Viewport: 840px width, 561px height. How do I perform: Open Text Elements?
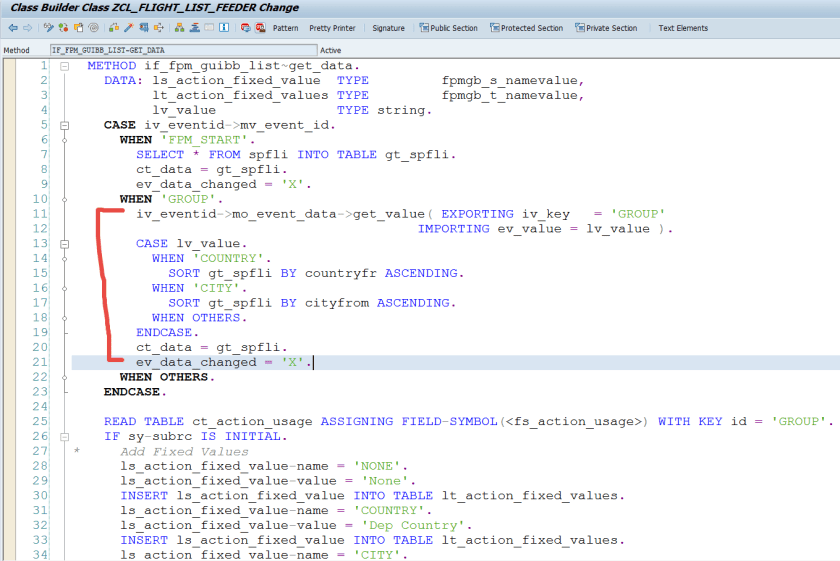(683, 28)
